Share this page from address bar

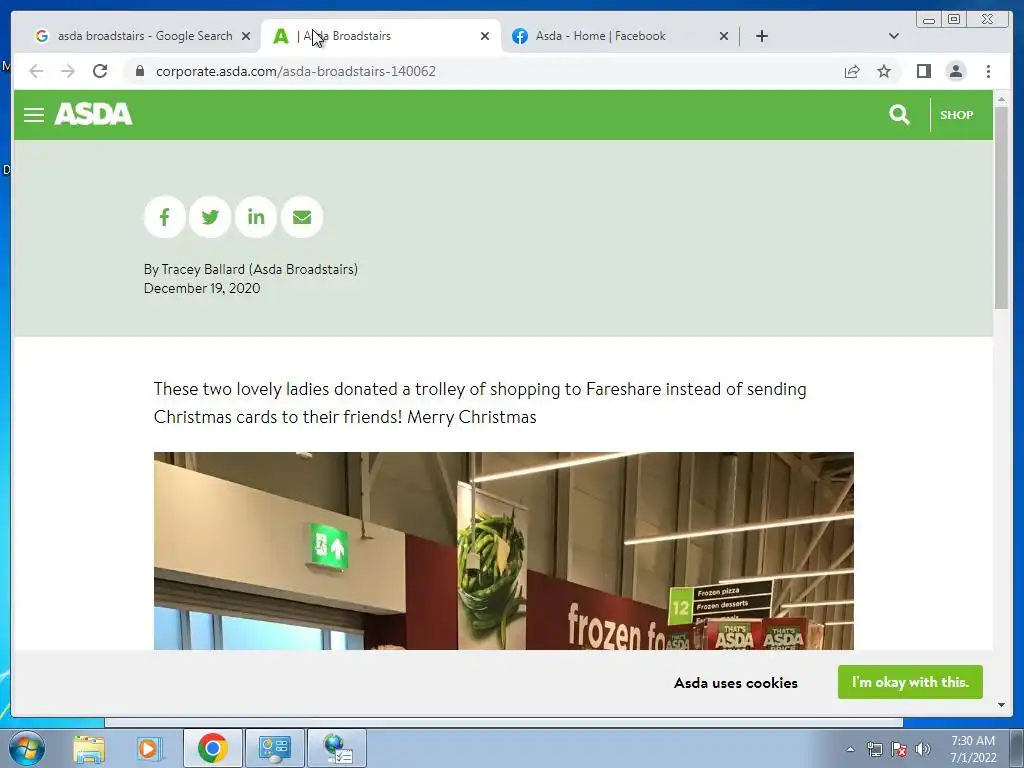coord(852,71)
